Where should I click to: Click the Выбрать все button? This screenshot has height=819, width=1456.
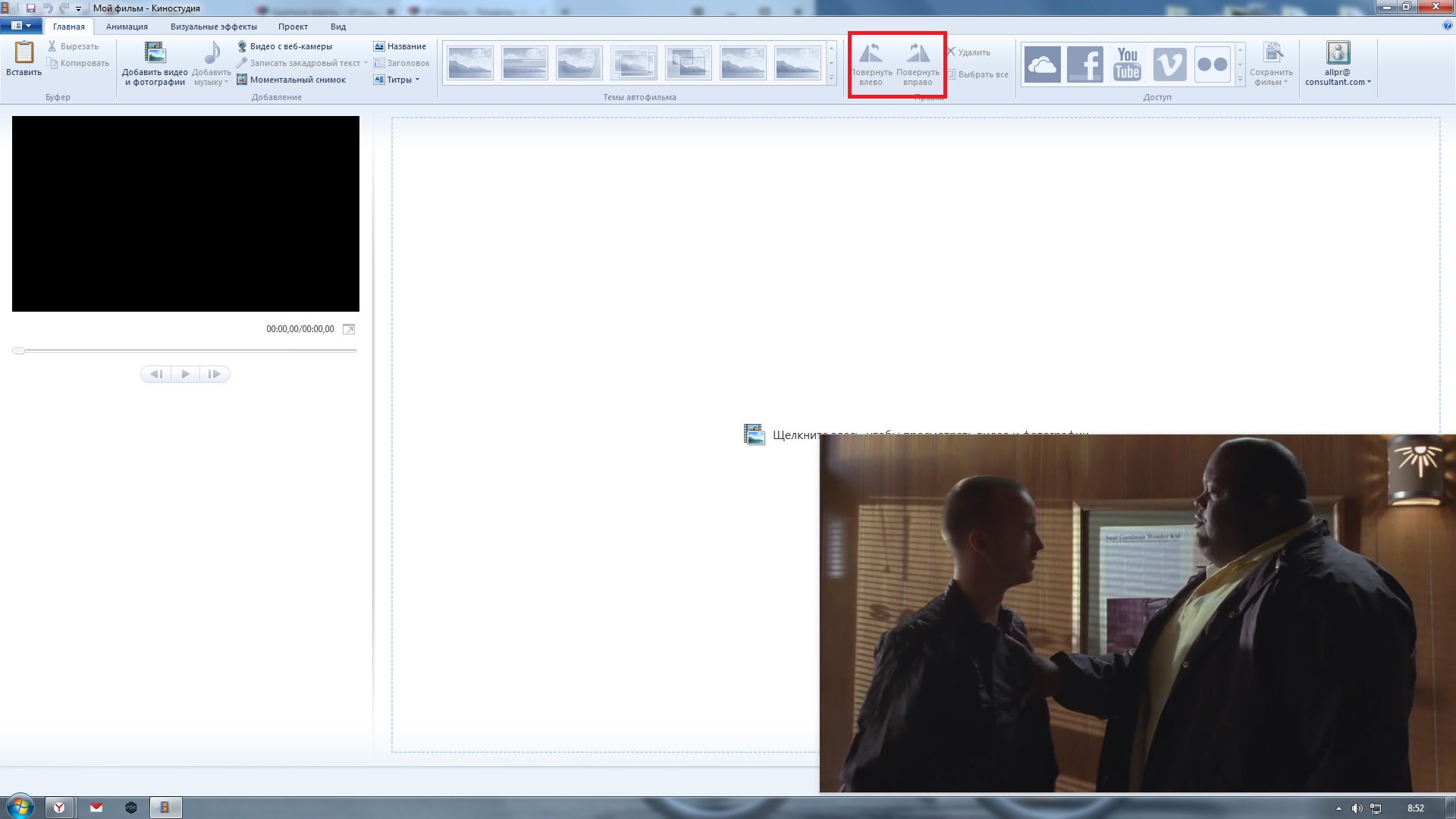pos(977,74)
